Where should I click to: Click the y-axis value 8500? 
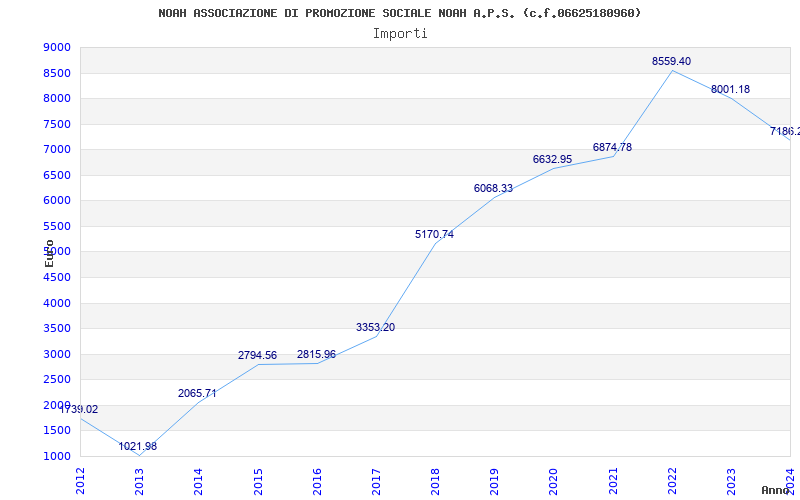(x=57, y=73)
